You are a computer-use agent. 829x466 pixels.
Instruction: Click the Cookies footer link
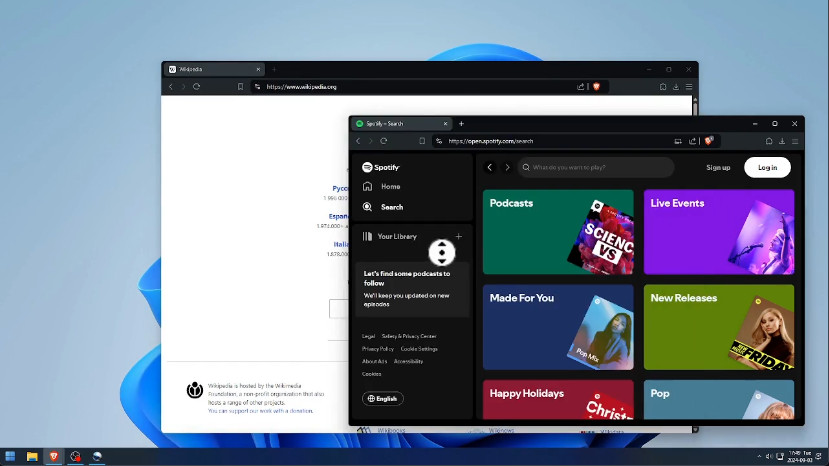pyautogui.click(x=372, y=374)
